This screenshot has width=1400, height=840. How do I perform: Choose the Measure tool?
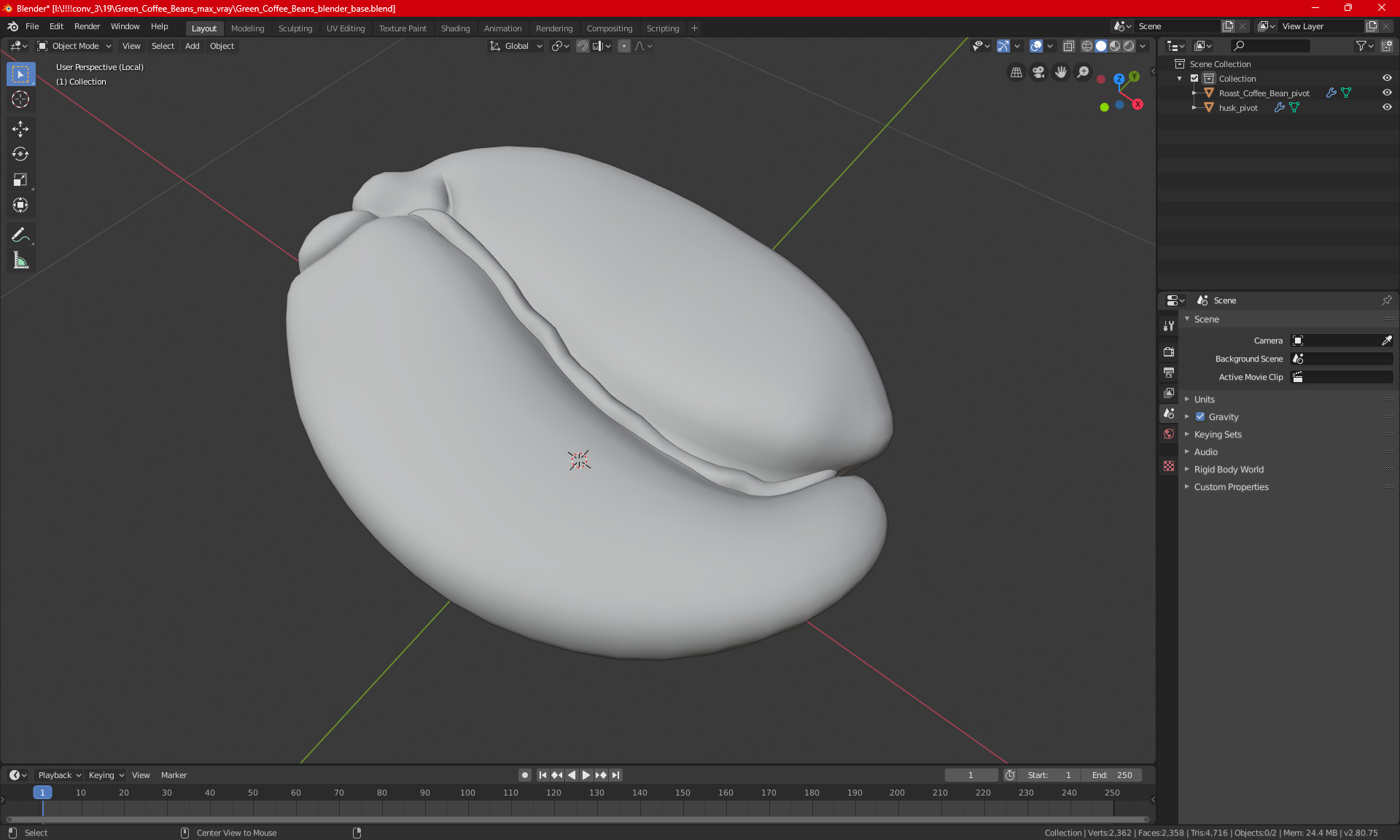tap(20, 260)
